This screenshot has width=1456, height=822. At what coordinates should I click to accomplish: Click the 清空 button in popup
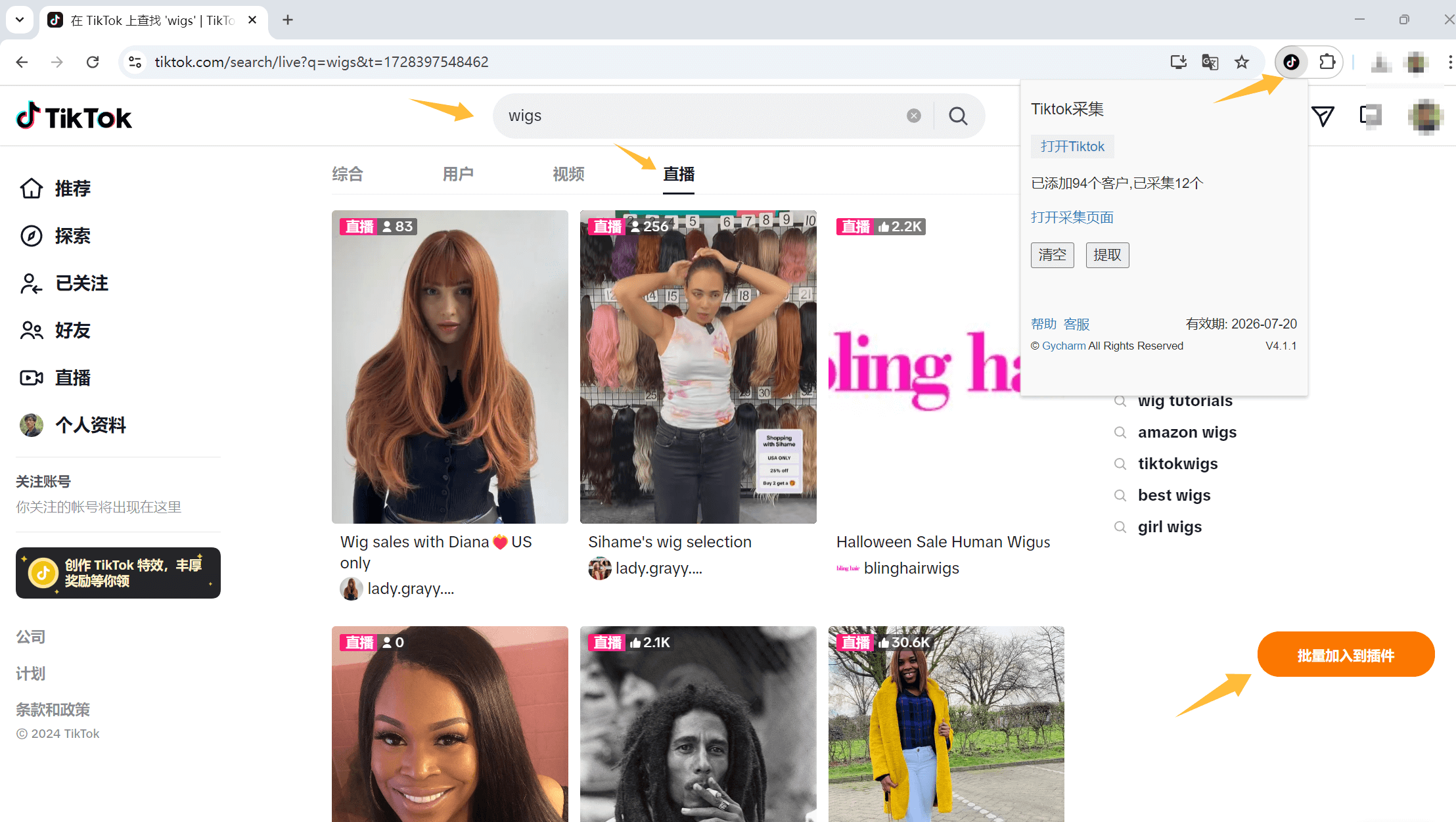1052,255
